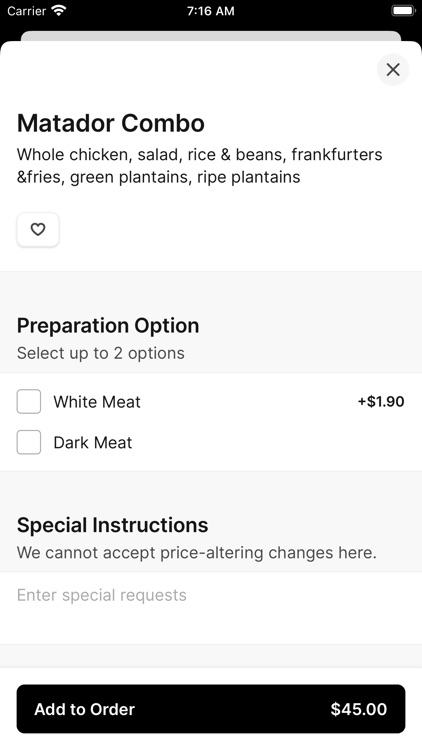Screen dimensions: 422x750
Task: Tap the Carrier label in status bar
Action: 27,11
